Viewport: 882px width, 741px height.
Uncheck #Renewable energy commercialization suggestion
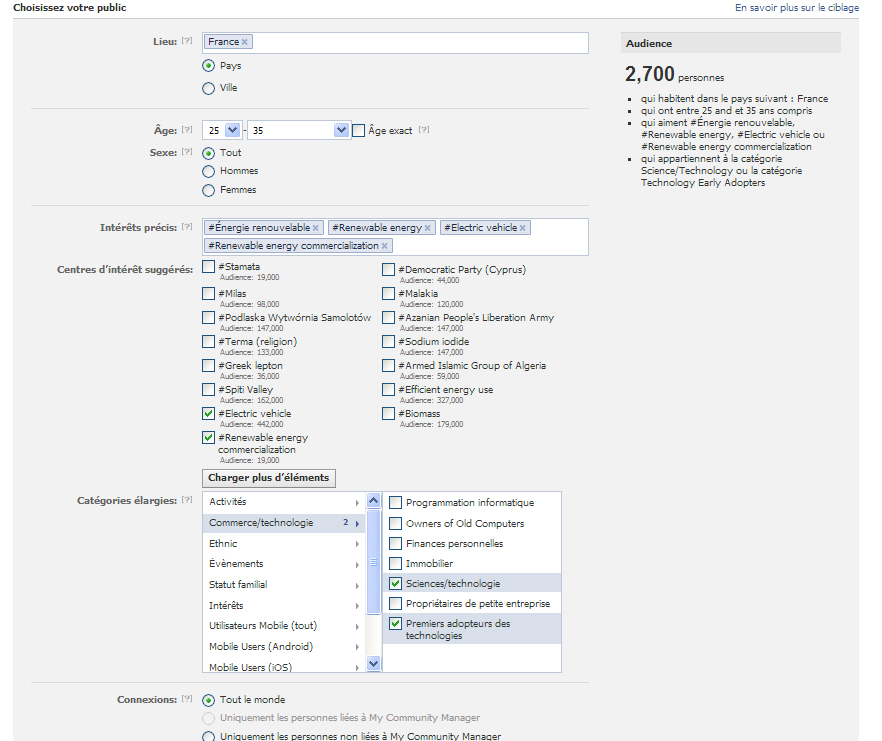pos(209,438)
